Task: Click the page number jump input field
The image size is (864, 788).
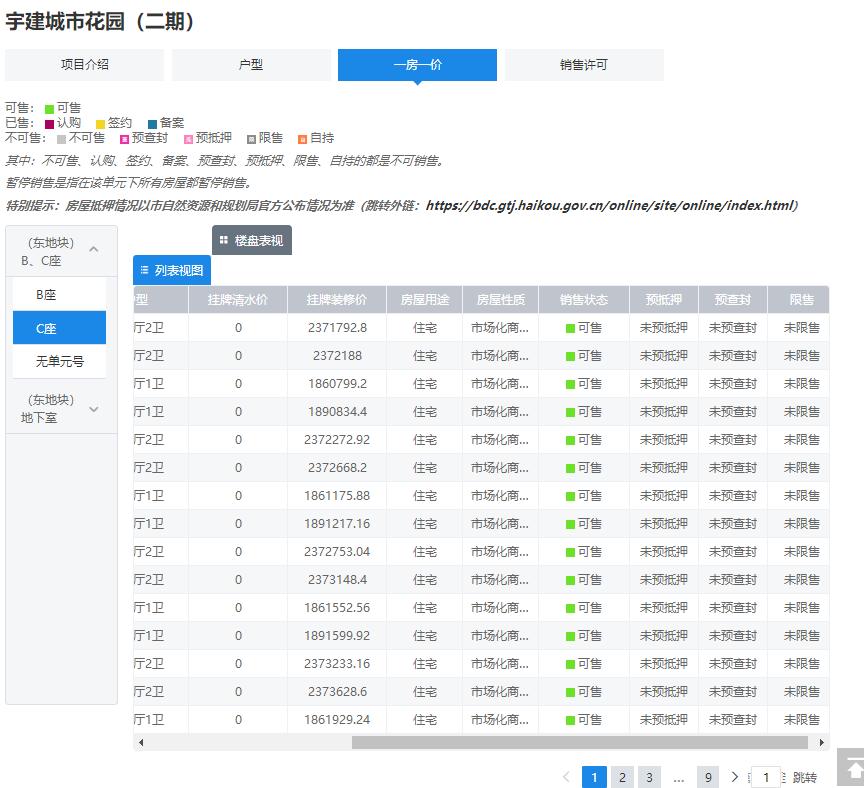Action: (765, 777)
